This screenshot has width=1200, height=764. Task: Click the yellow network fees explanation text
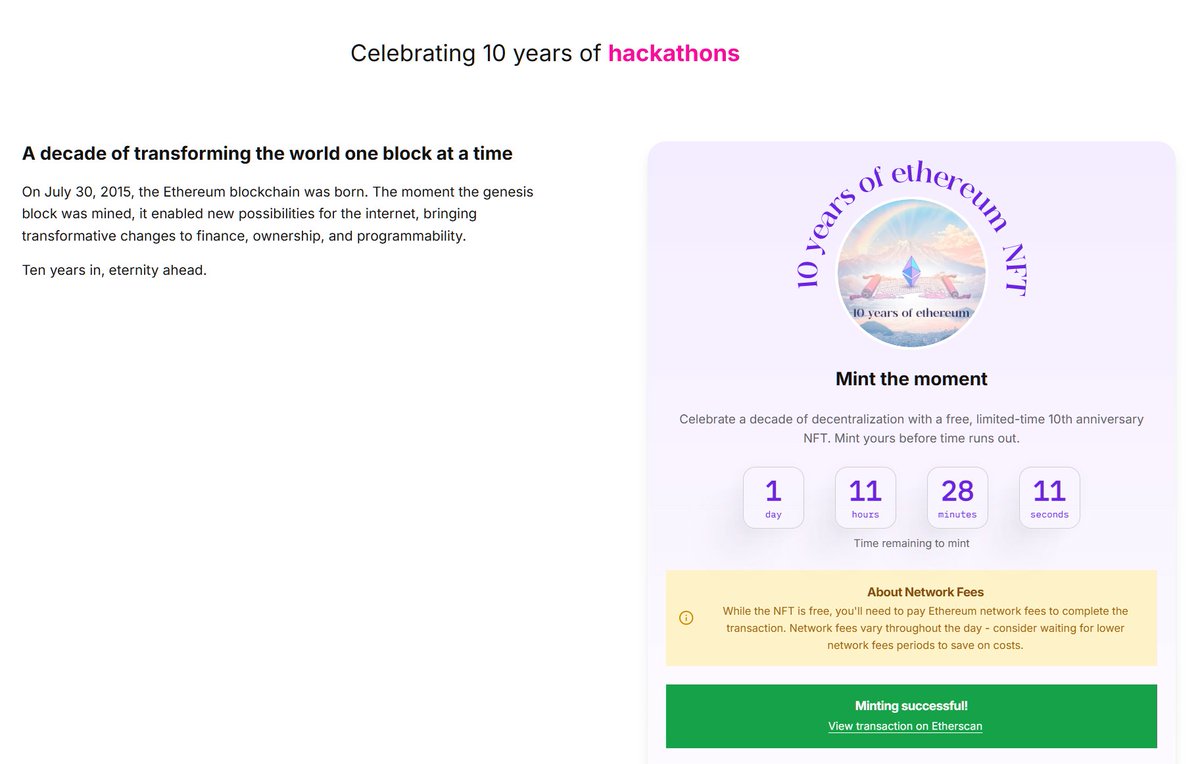tap(925, 628)
